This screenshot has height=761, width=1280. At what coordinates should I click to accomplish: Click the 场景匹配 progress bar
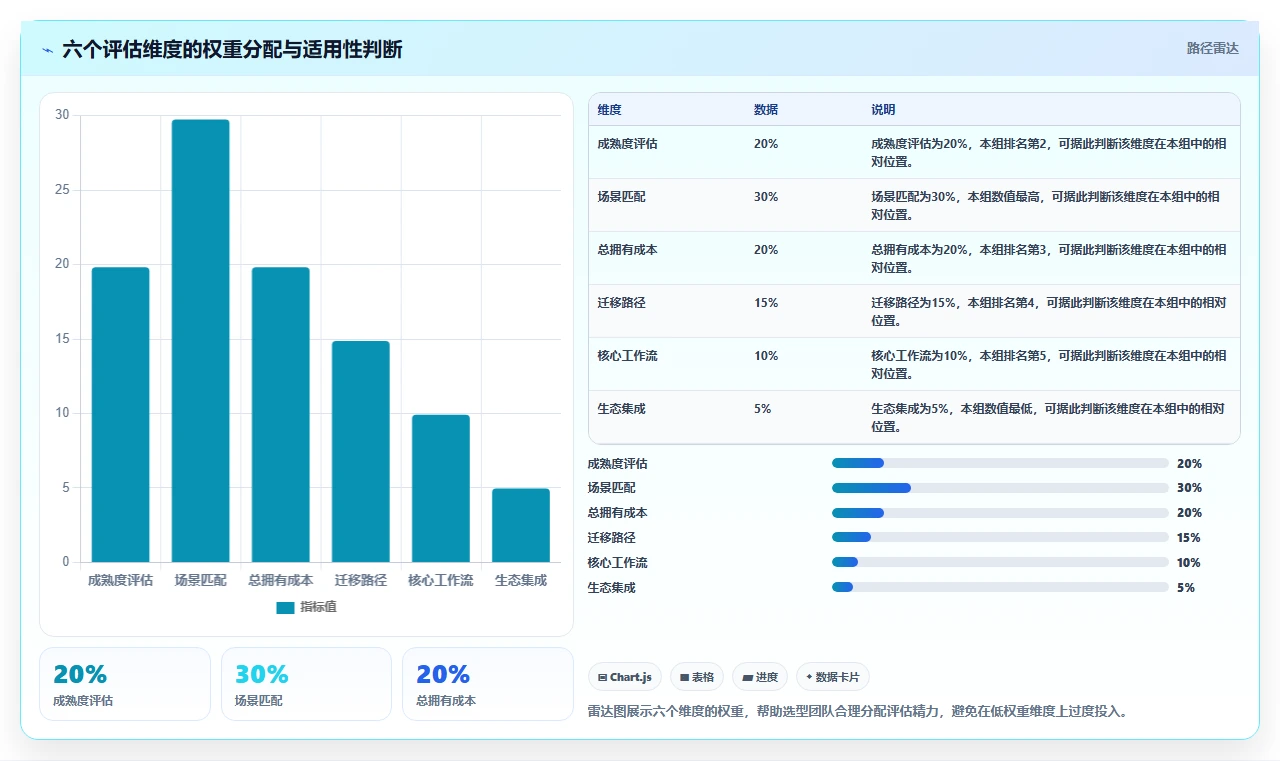coord(1000,488)
